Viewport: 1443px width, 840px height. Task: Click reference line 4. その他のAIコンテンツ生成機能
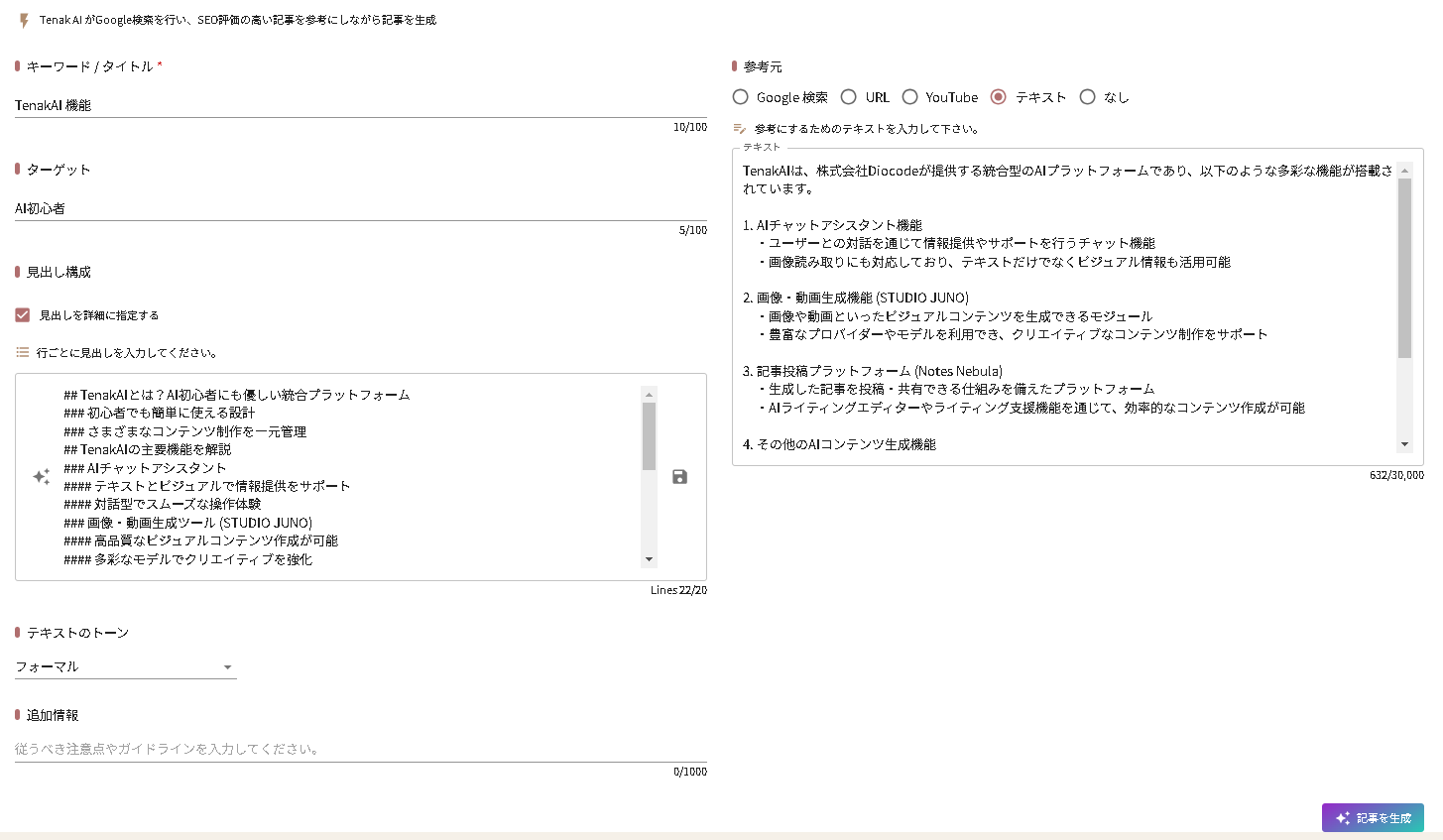point(839,444)
